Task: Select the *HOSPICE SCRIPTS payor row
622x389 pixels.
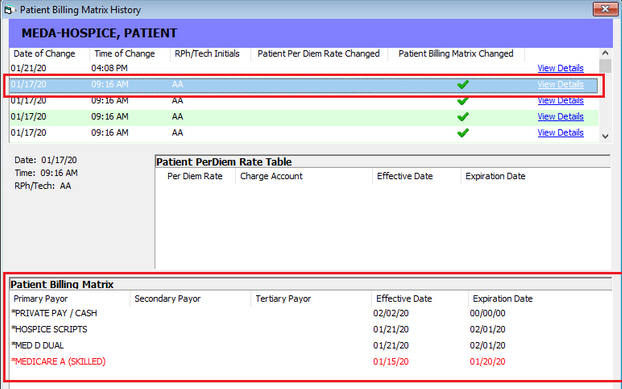Action: click(311, 330)
